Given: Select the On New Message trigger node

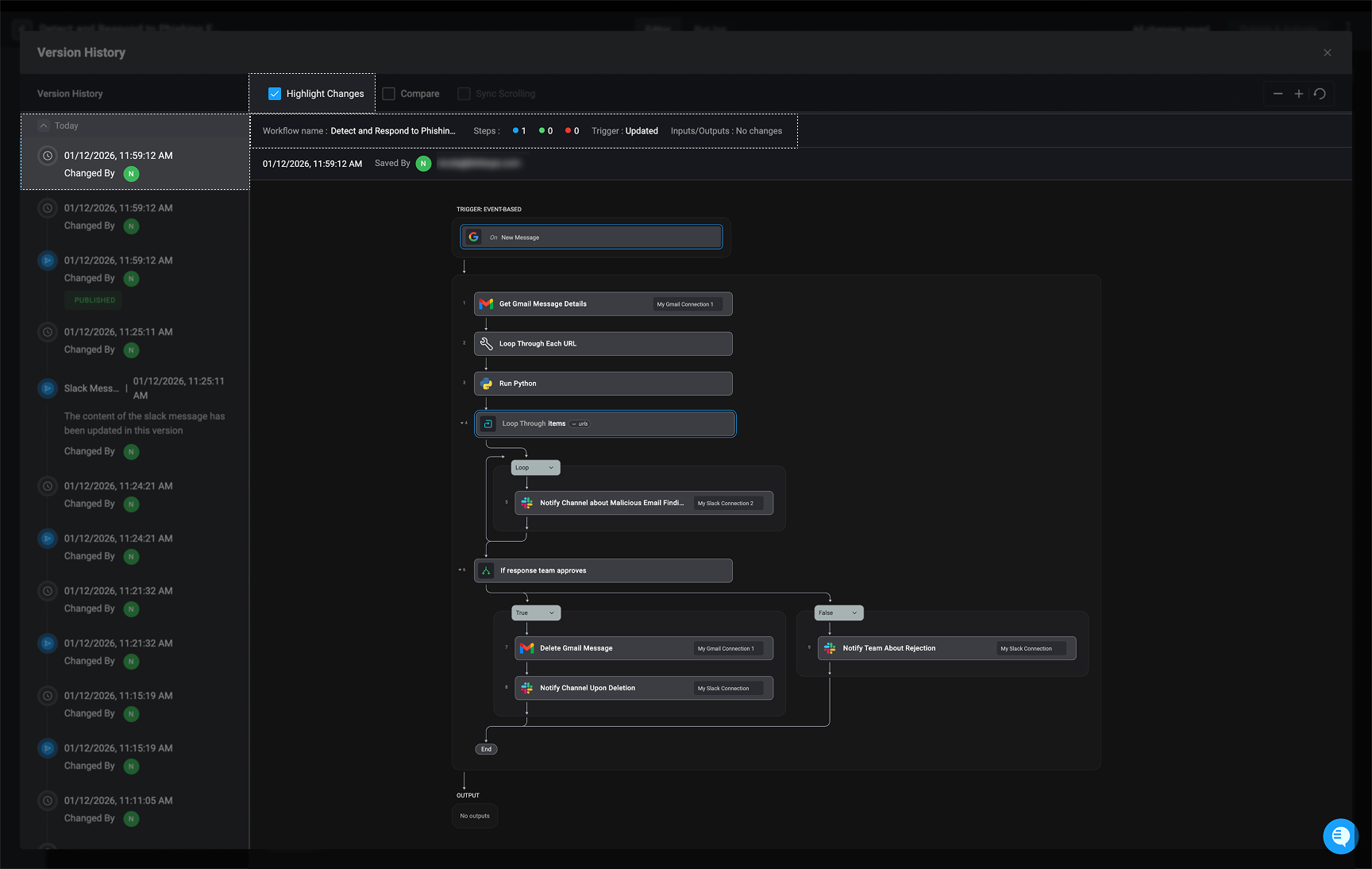Looking at the screenshot, I should click(x=592, y=237).
